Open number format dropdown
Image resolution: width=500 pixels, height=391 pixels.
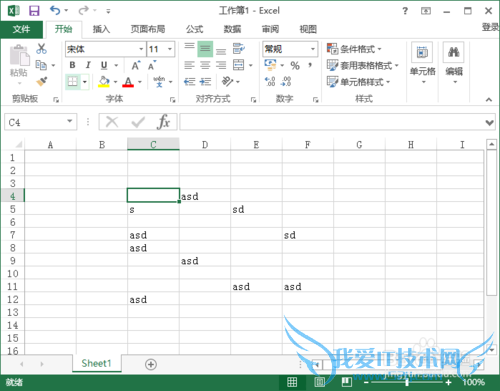coord(313,49)
